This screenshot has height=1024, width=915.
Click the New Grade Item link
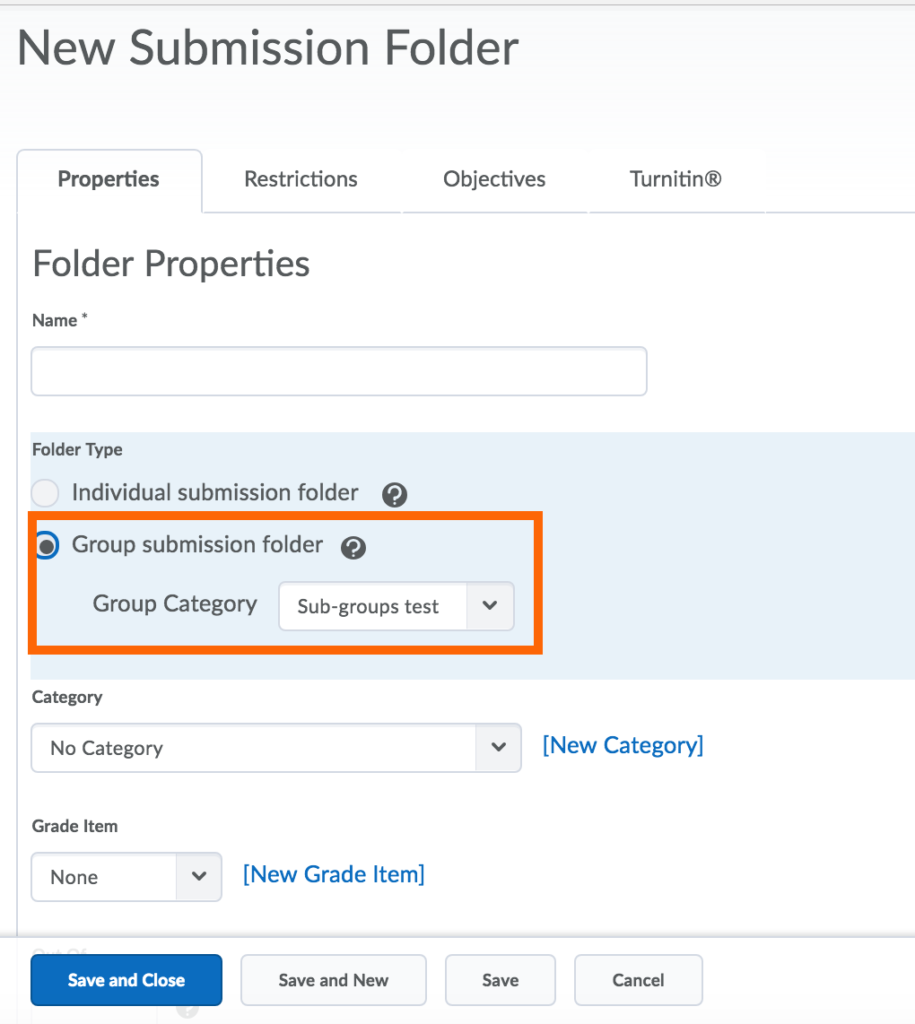(333, 874)
